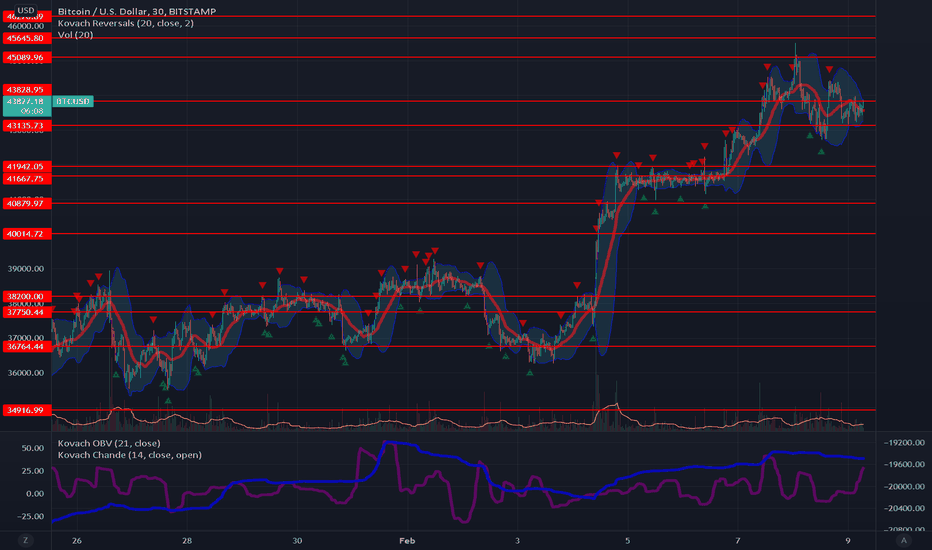Screen dimensions: 932x550
Task: Click the −20000.00 value on OBV axis
Action: tap(903, 486)
